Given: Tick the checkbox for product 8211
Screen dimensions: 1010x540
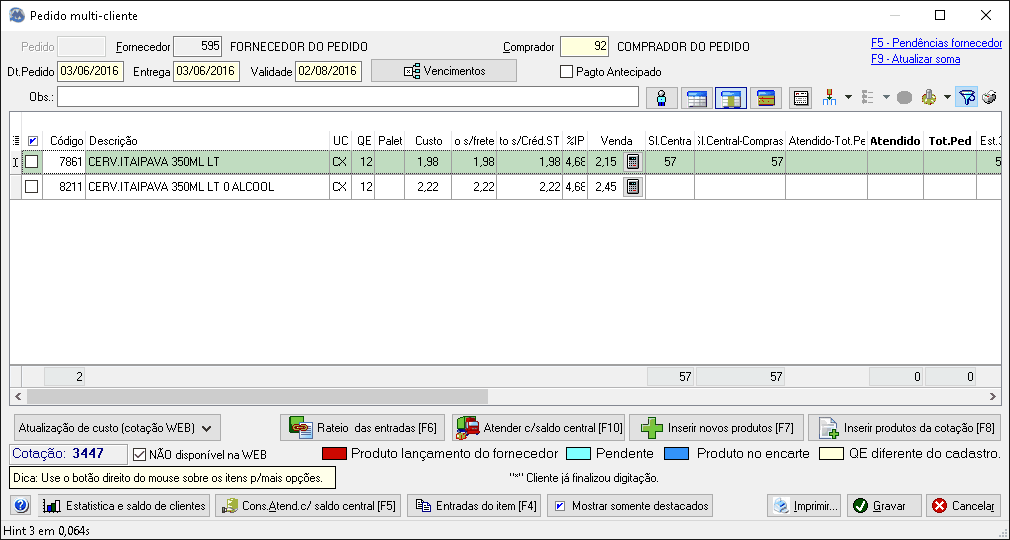Looking at the screenshot, I should pyautogui.click(x=31, y=187).
